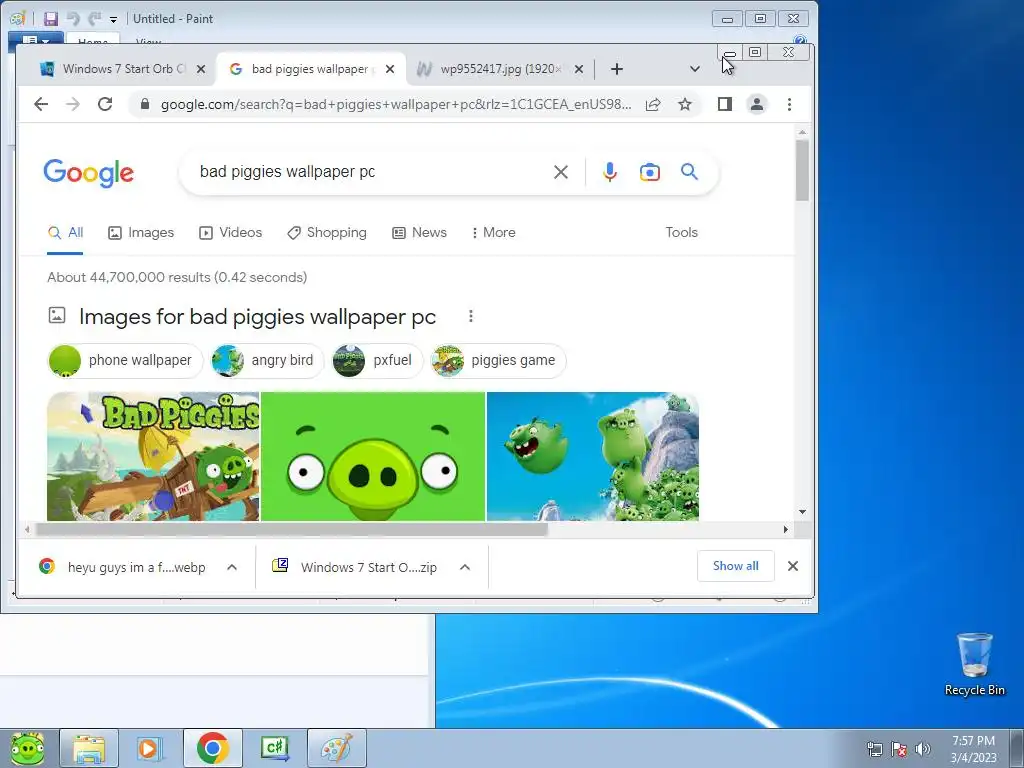Open Windows Explorer from the taskbar
The height and width of the screenshot is (768, 1024).
[x=89, y=748]
